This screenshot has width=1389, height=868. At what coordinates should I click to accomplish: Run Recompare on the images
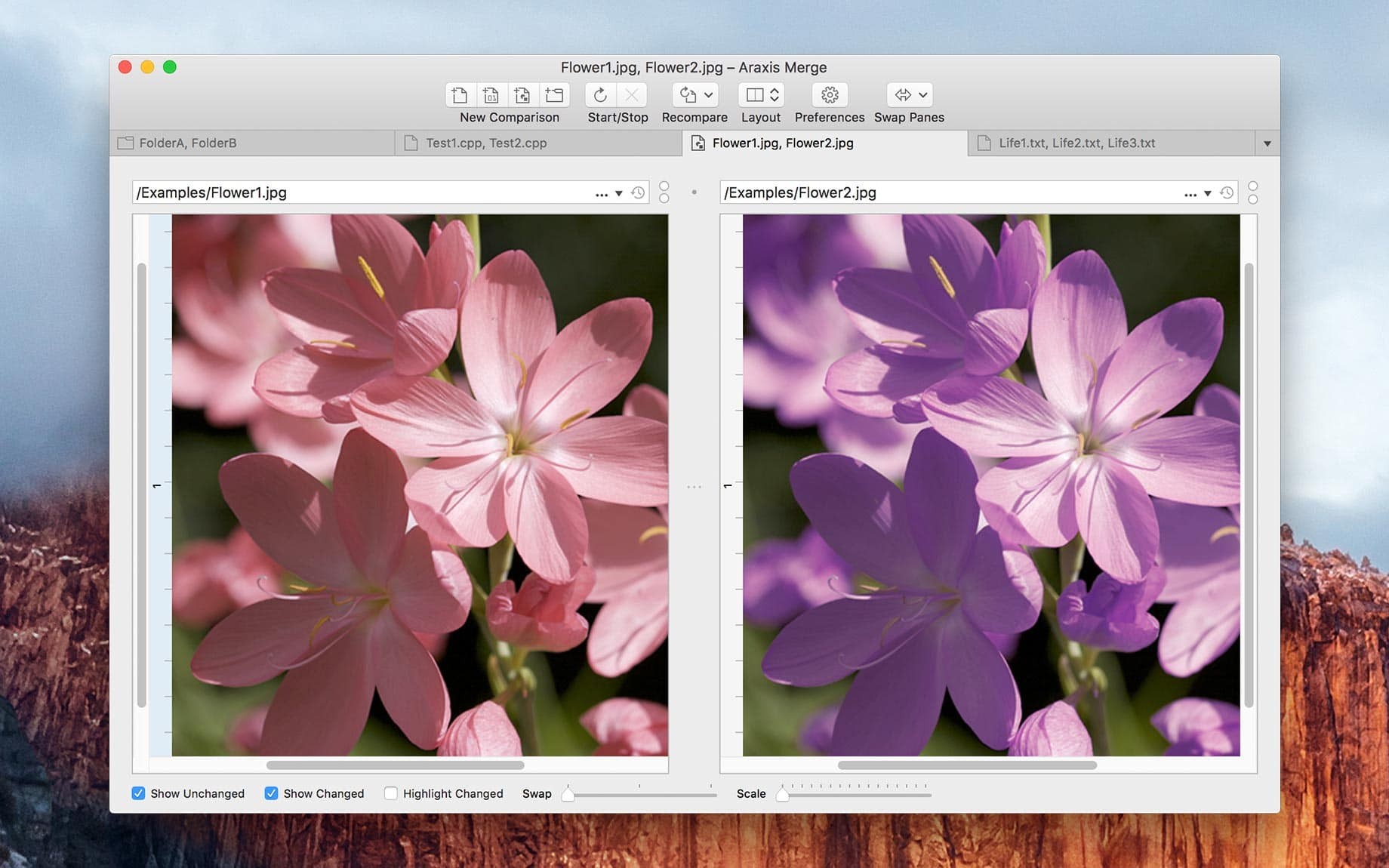(688, 94)
